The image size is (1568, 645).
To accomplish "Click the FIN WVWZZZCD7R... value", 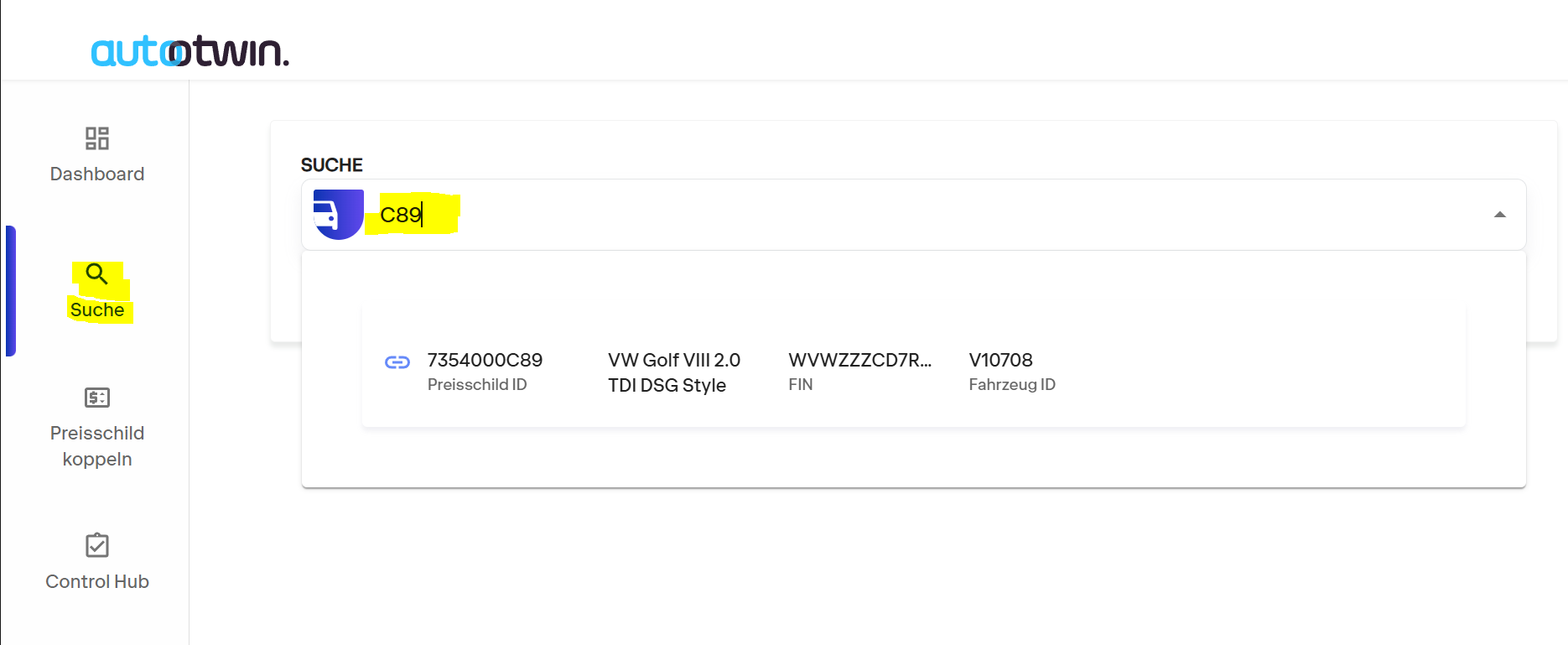I will tap(860, 360).
